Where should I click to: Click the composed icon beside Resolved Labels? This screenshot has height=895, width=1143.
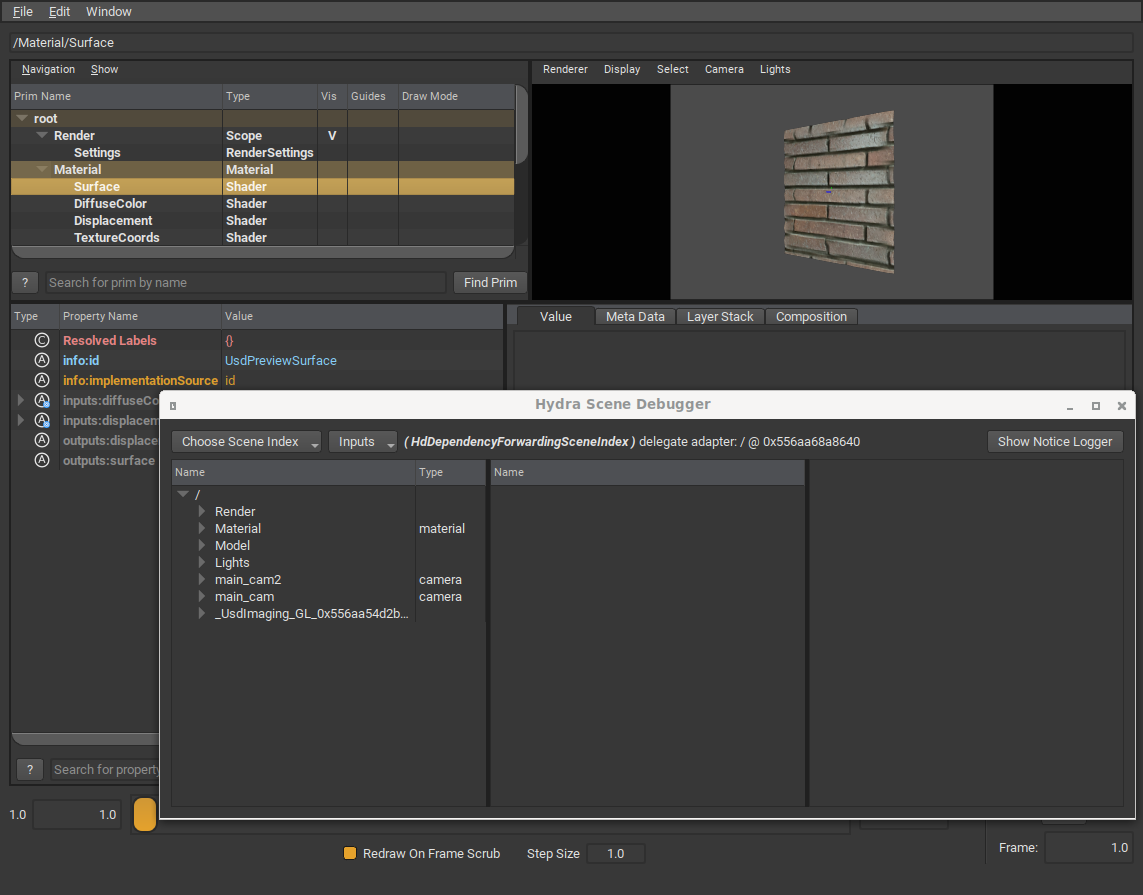[42, 340]
